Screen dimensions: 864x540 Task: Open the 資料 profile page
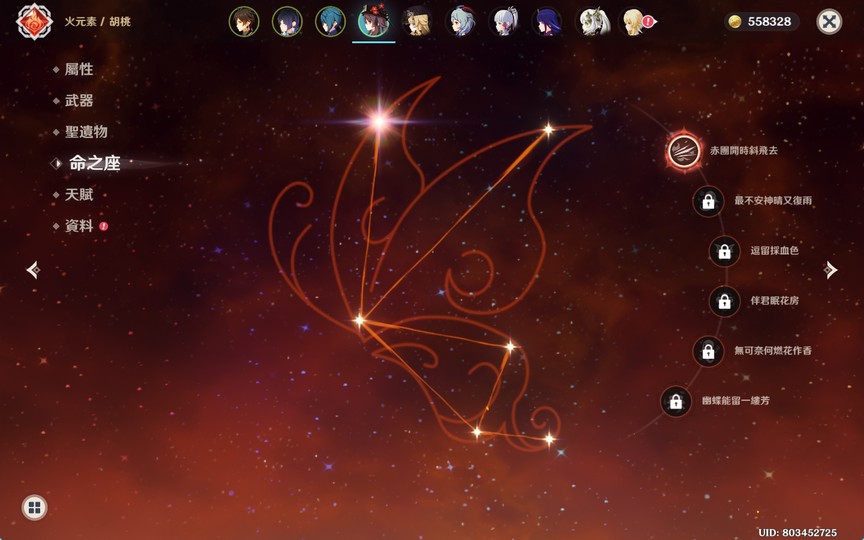point(79,226)
